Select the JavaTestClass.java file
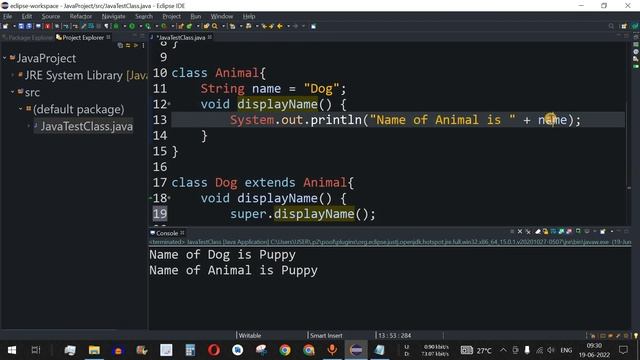Viewport: 640px width, 360px height. [x=87, y=127]
